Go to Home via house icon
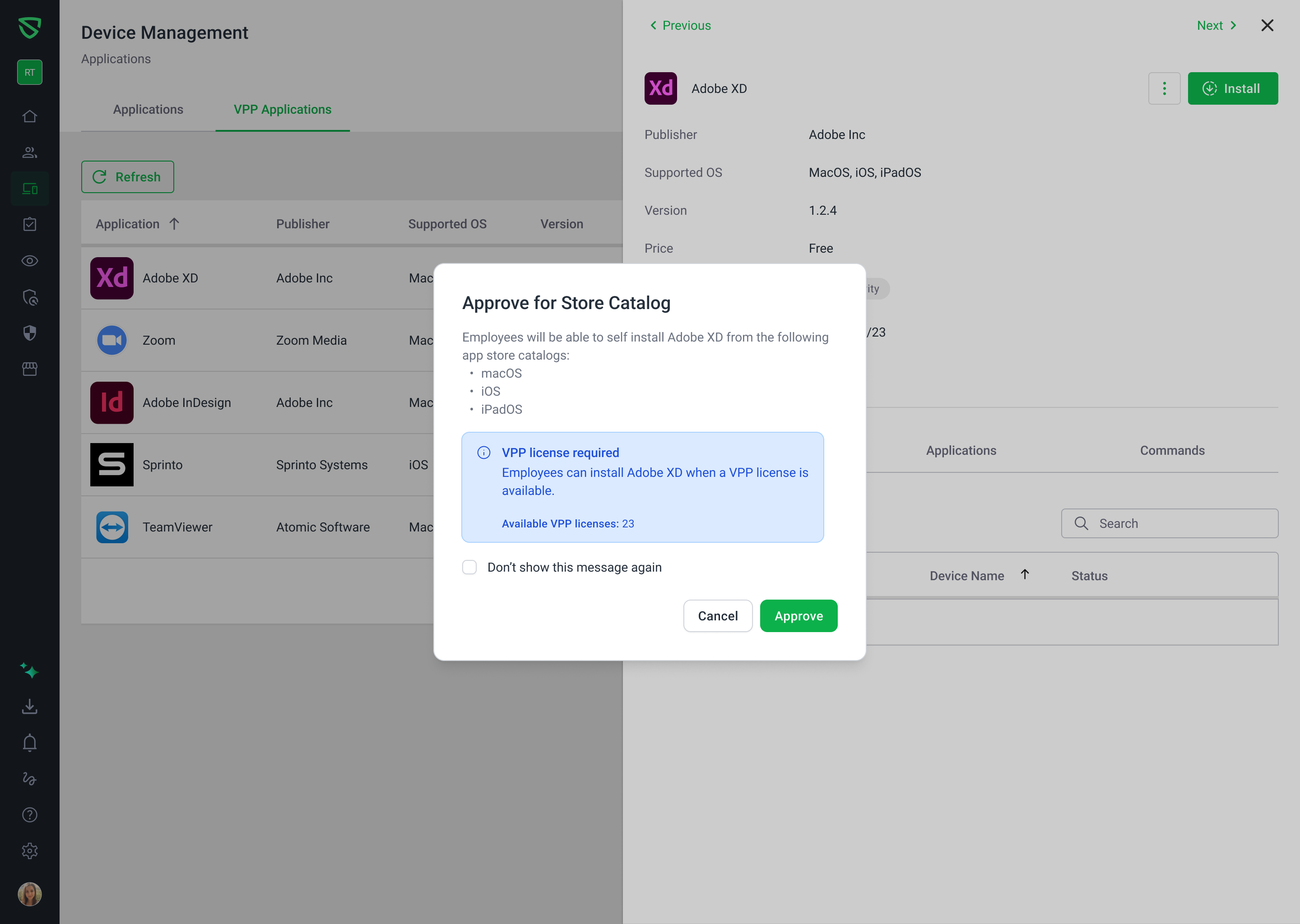 (x=30, y=116)
